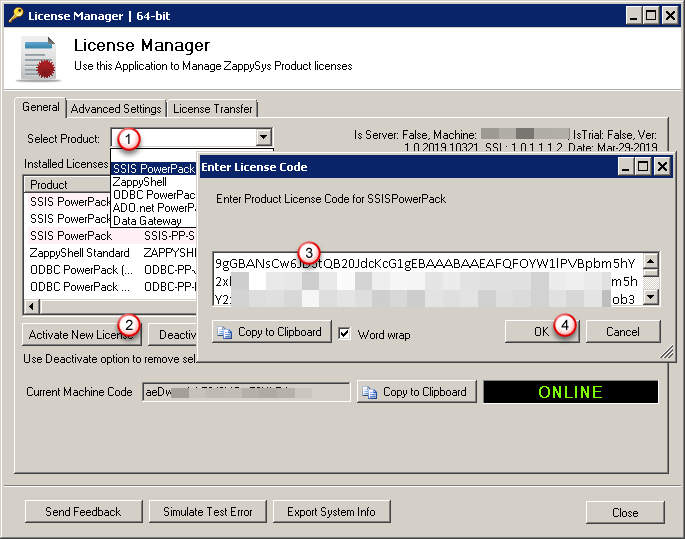Close the Enter License Code dialog
This screenshot has height=539, width=685.
click(662, 167)
